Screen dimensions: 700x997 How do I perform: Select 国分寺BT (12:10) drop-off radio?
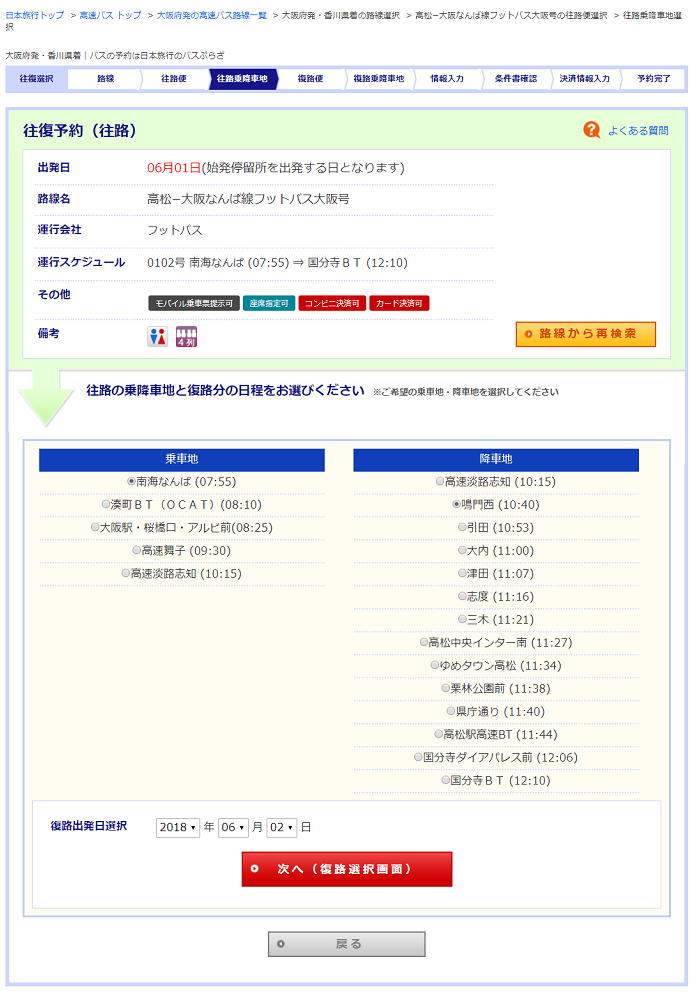446,780
